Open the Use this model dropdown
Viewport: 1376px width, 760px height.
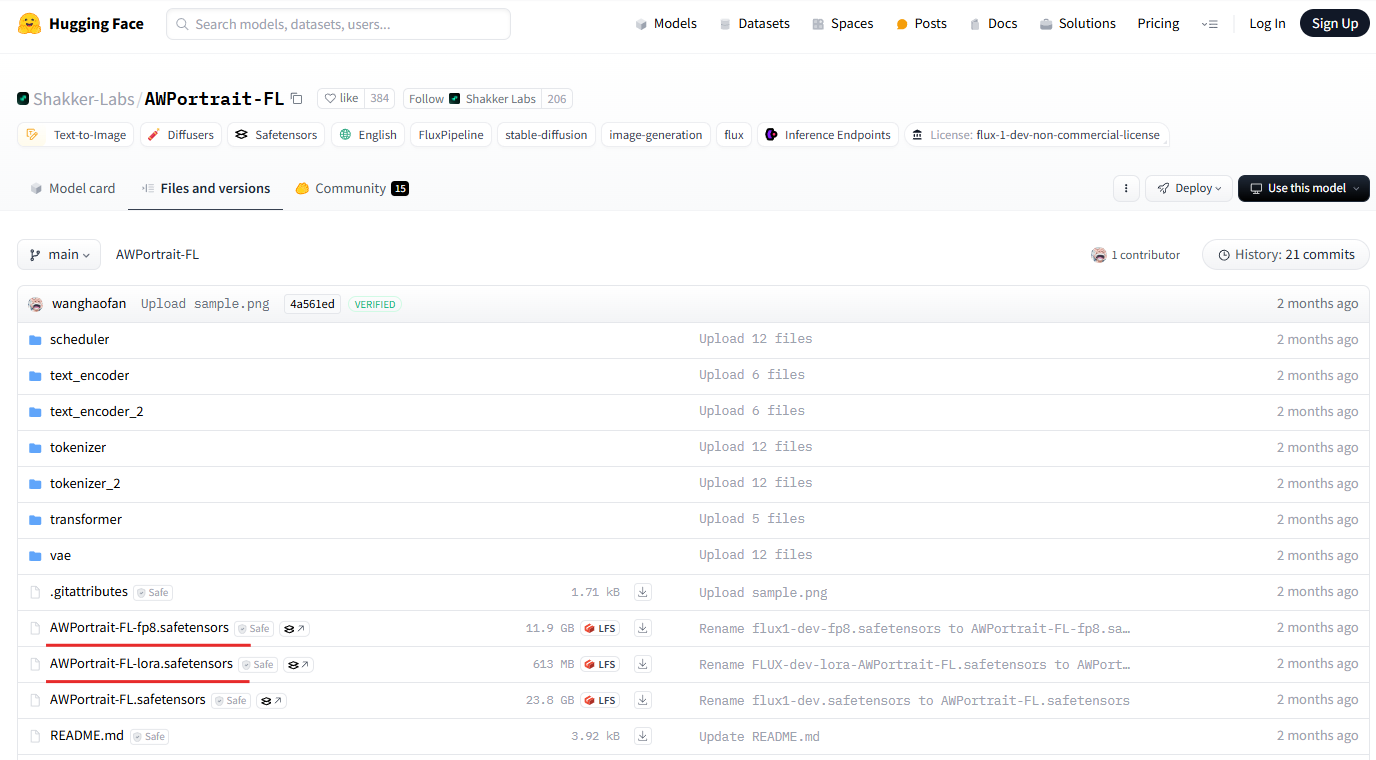[1304, 188]
